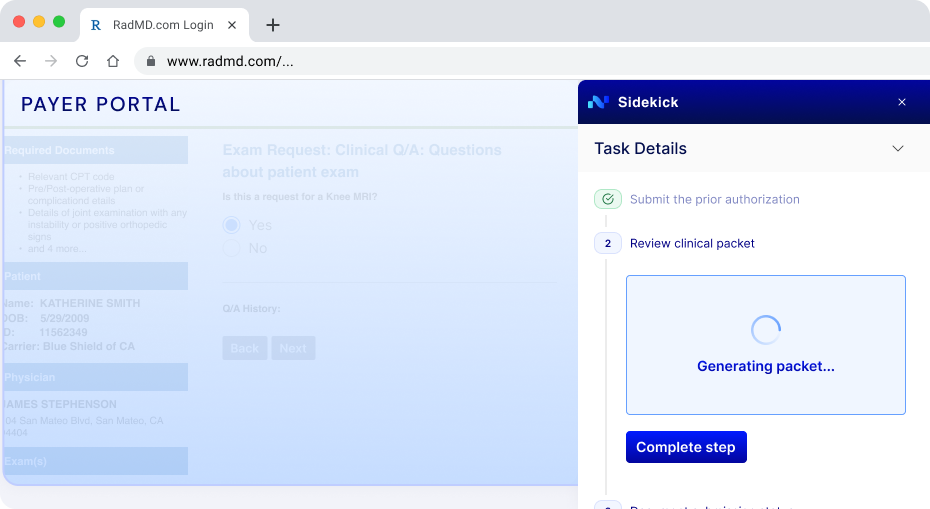Screen dimensions: 930x509
Task: Click the browser forward arrow
Action: [x=51, y=61]
